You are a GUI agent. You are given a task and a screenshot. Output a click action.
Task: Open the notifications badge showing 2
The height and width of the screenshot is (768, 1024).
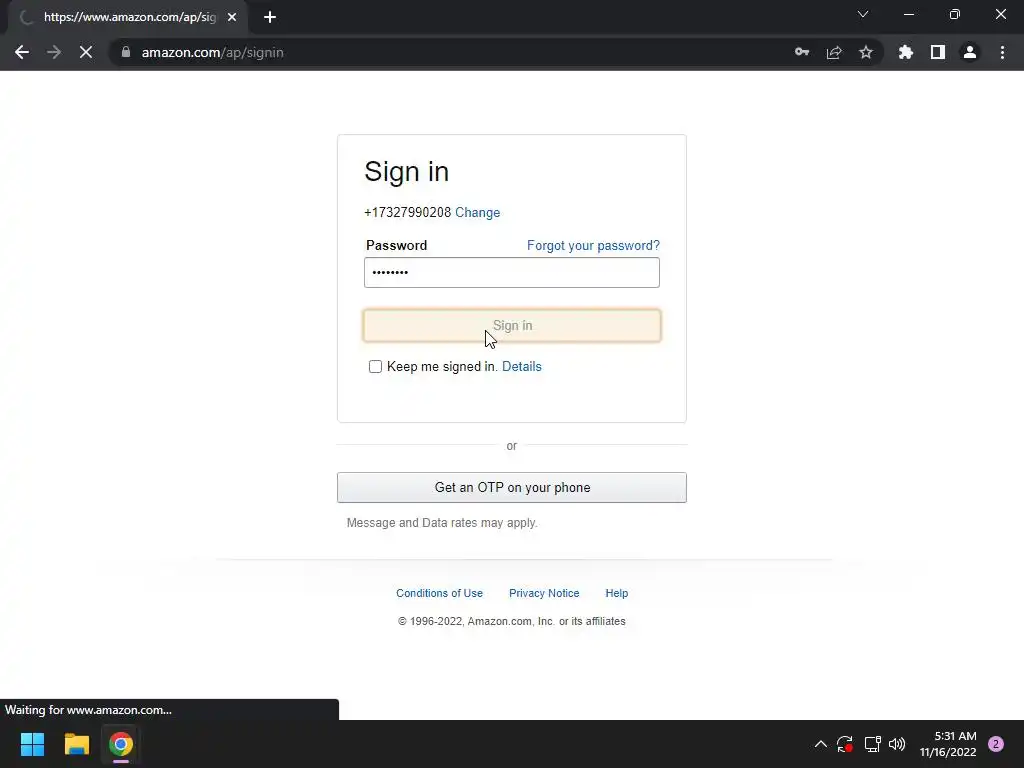[x=996, y=744]
